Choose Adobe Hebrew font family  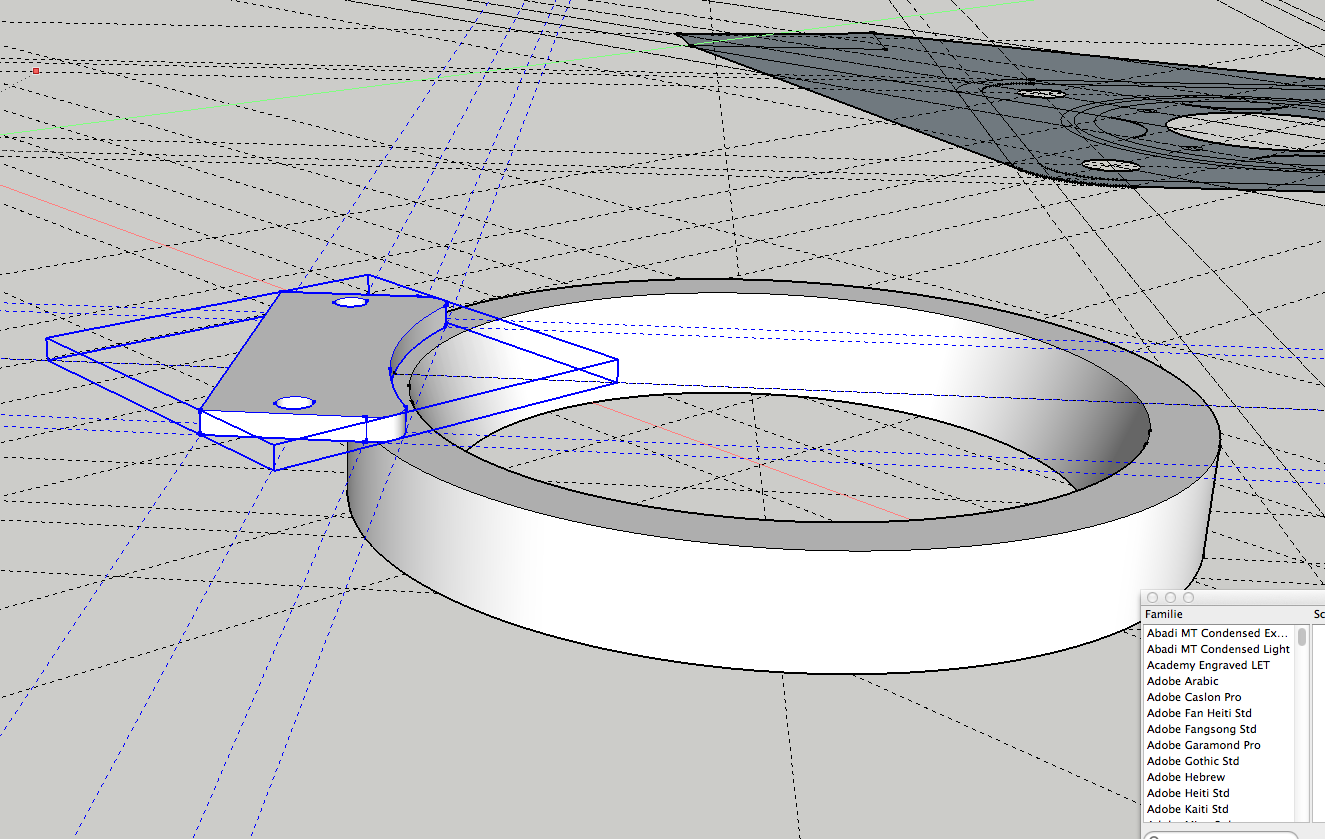click(x=1218, y=777)
